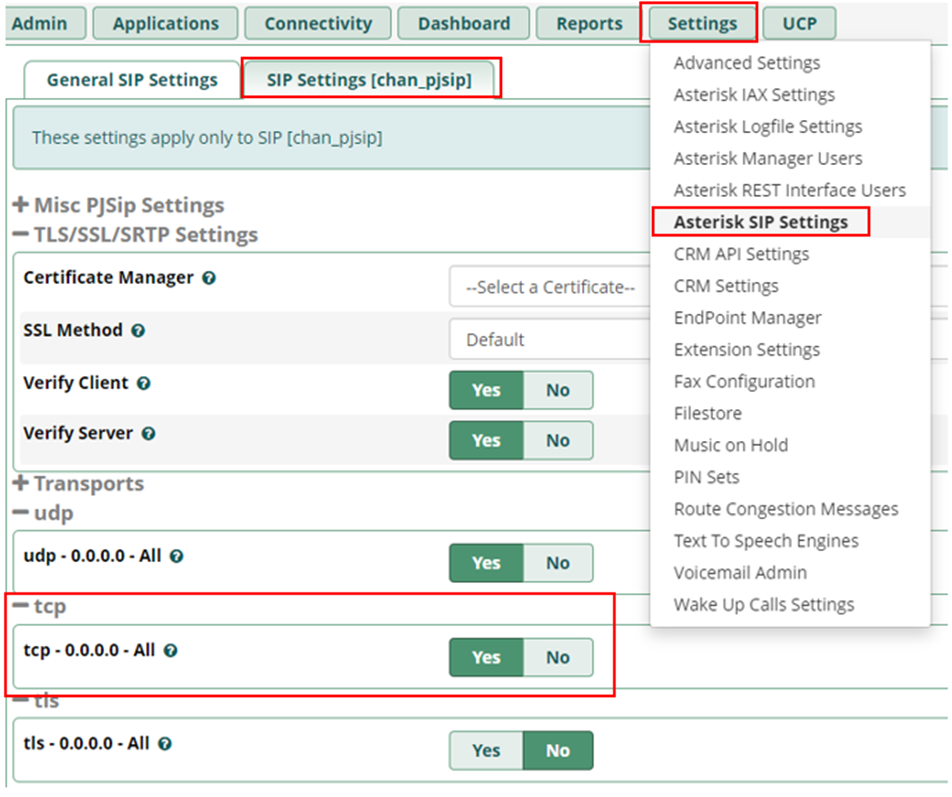This screenshot has height=797, width=952.
Task: Choose Asterisk Logfile Settings
Action: click(768, 127)
